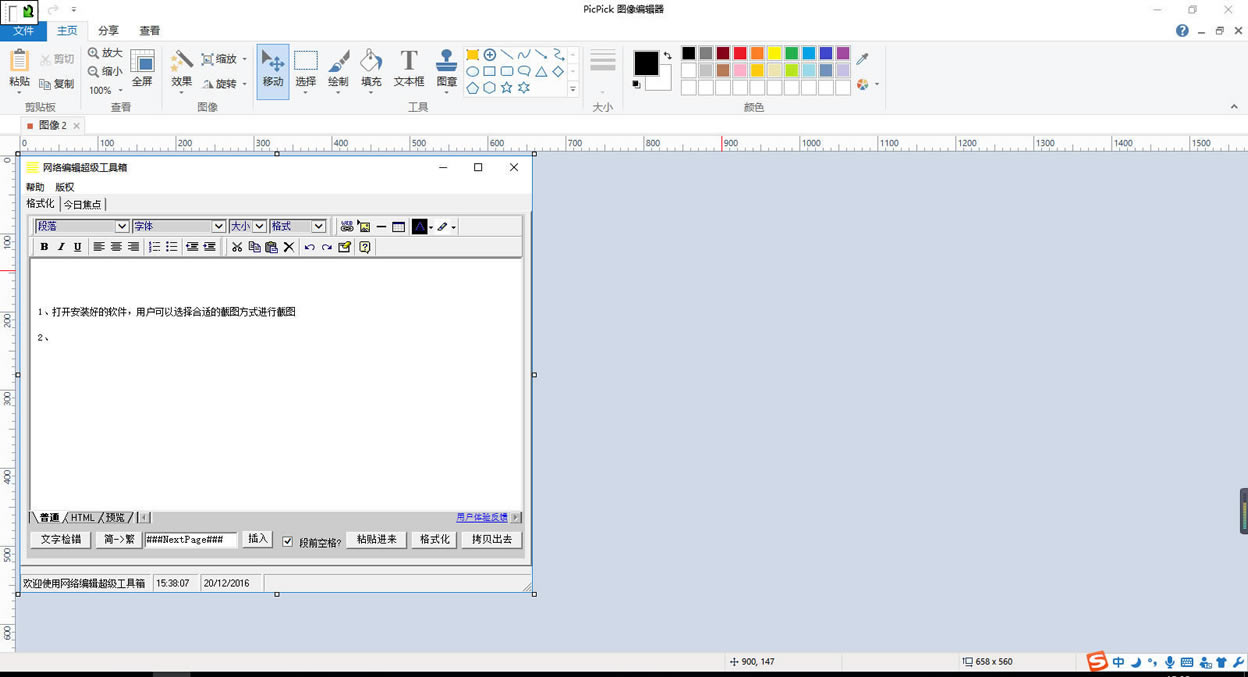
Task: Switch to the 分享 ribbon tab
Action: coord(108,31)
